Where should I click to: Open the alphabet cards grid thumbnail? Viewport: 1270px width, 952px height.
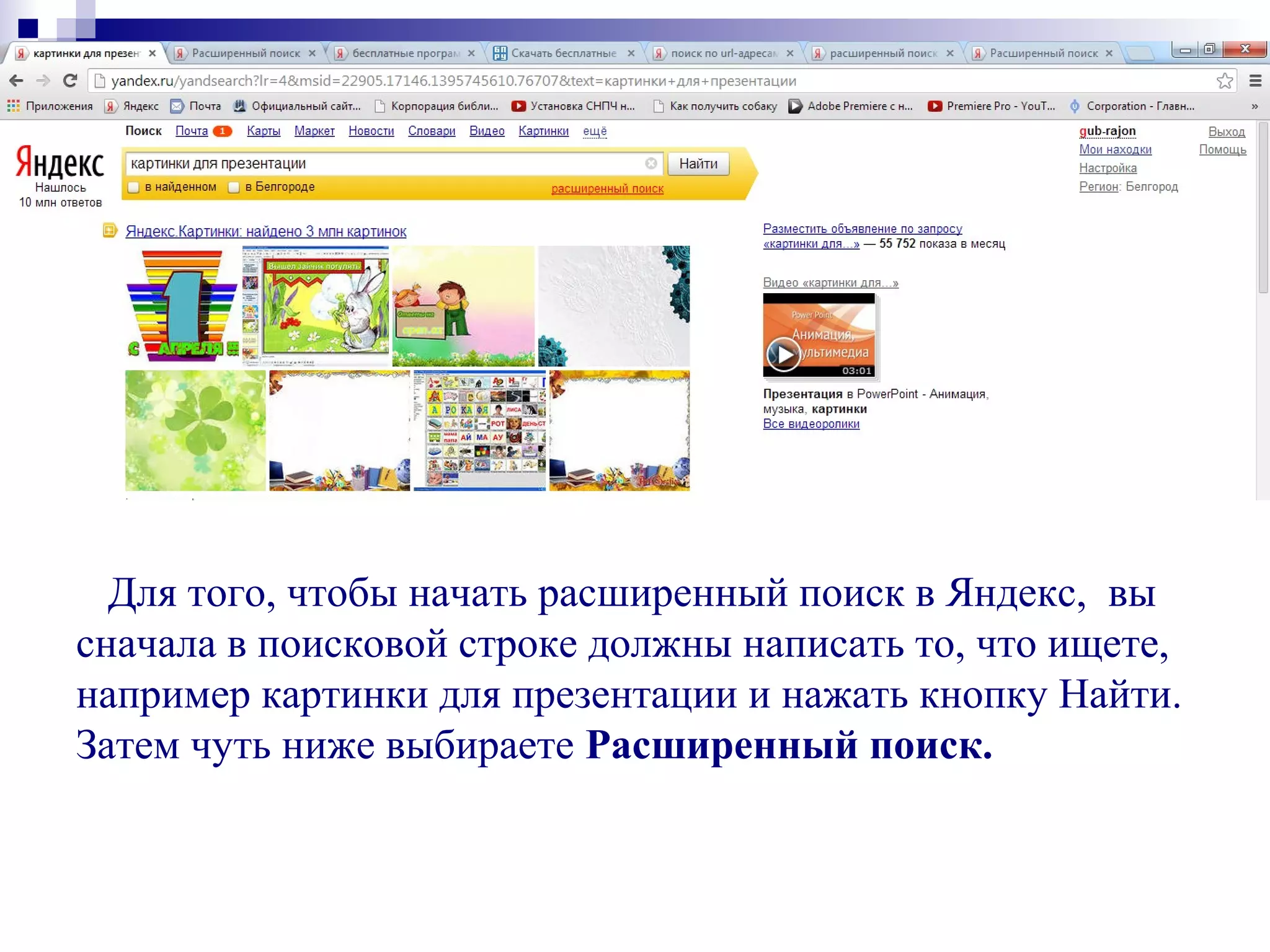(479, 431)
